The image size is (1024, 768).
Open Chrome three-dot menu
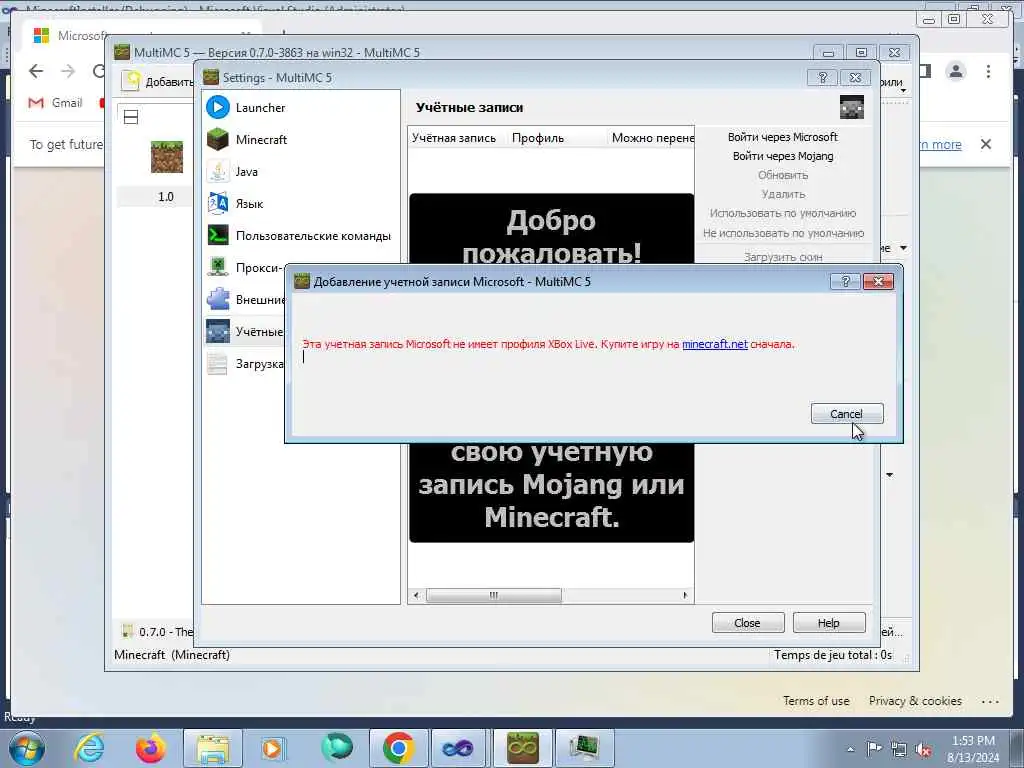(988, 71)
